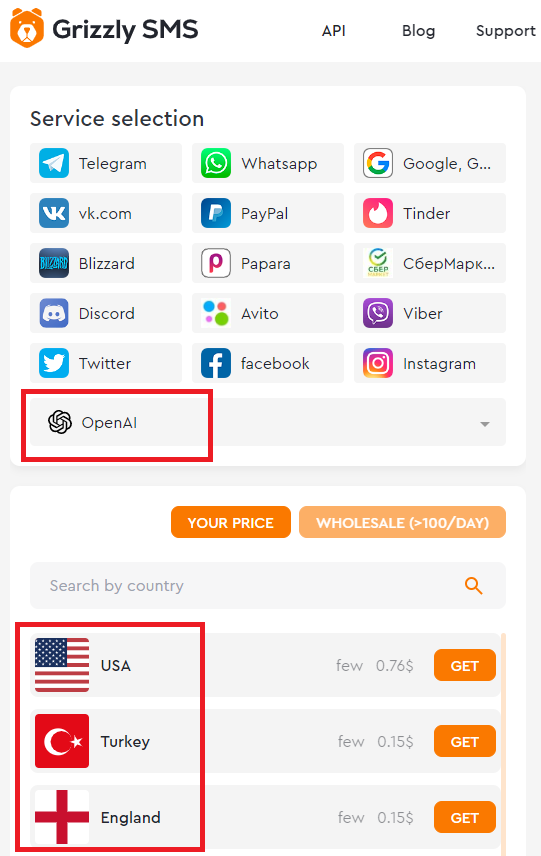Image resolution: width=541 pixels, height=856 pixels.
Task: Open the Grizzly SMS bear logo
Action: (x=27, y=28)
